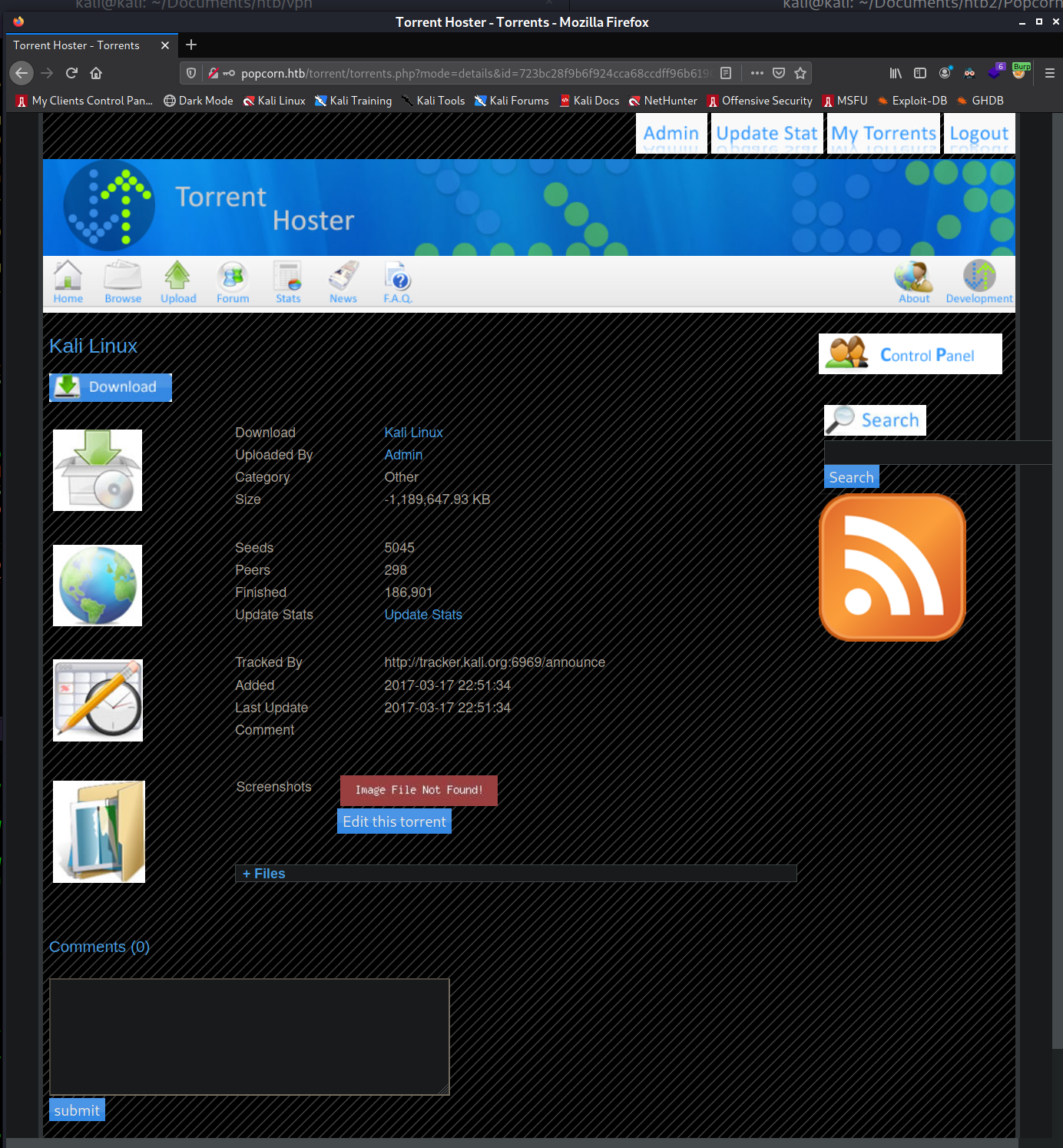Open the F.A.Q. help icon
Screen dimensions: 1063x1148
(398, 282)
